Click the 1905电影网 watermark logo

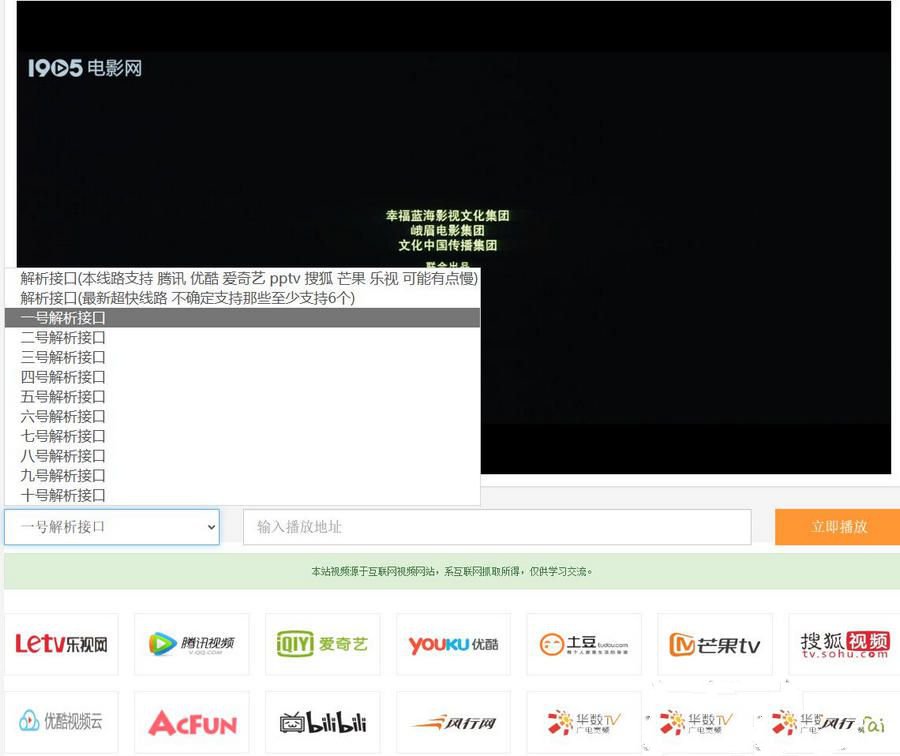83,68
